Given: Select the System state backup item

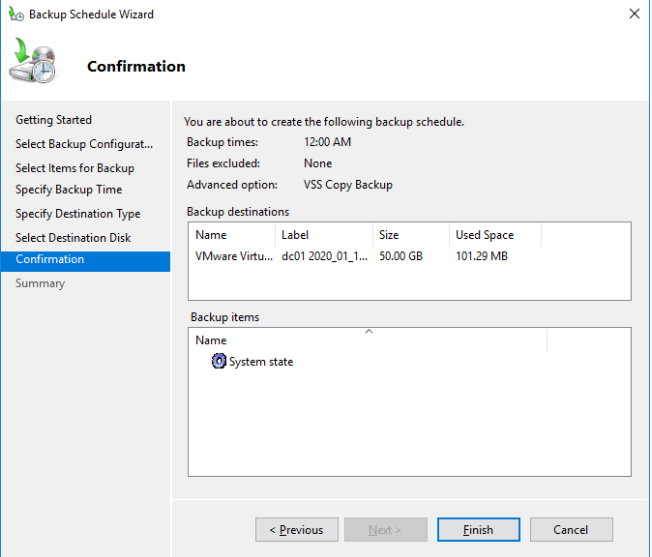Looking at the screenshot, I should point(261,362).
